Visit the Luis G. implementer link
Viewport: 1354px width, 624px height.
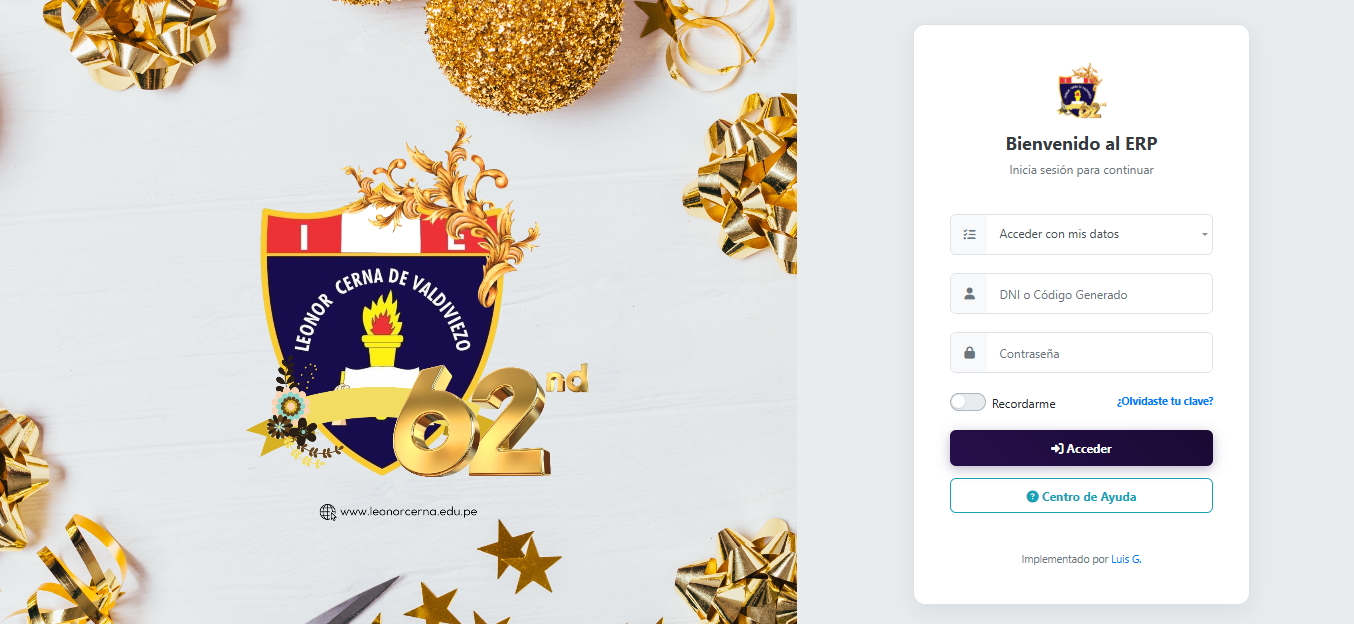click(1126, 560)
